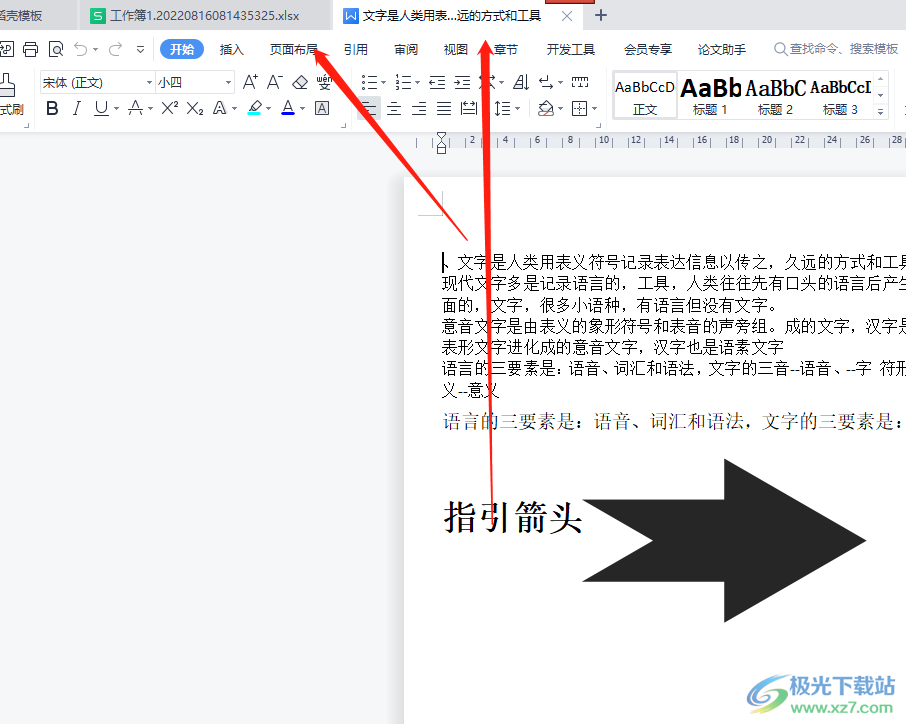The height and width of the screenshot is (724, 906).
Task: Justify the paragraph text
Action: (444, 108)
